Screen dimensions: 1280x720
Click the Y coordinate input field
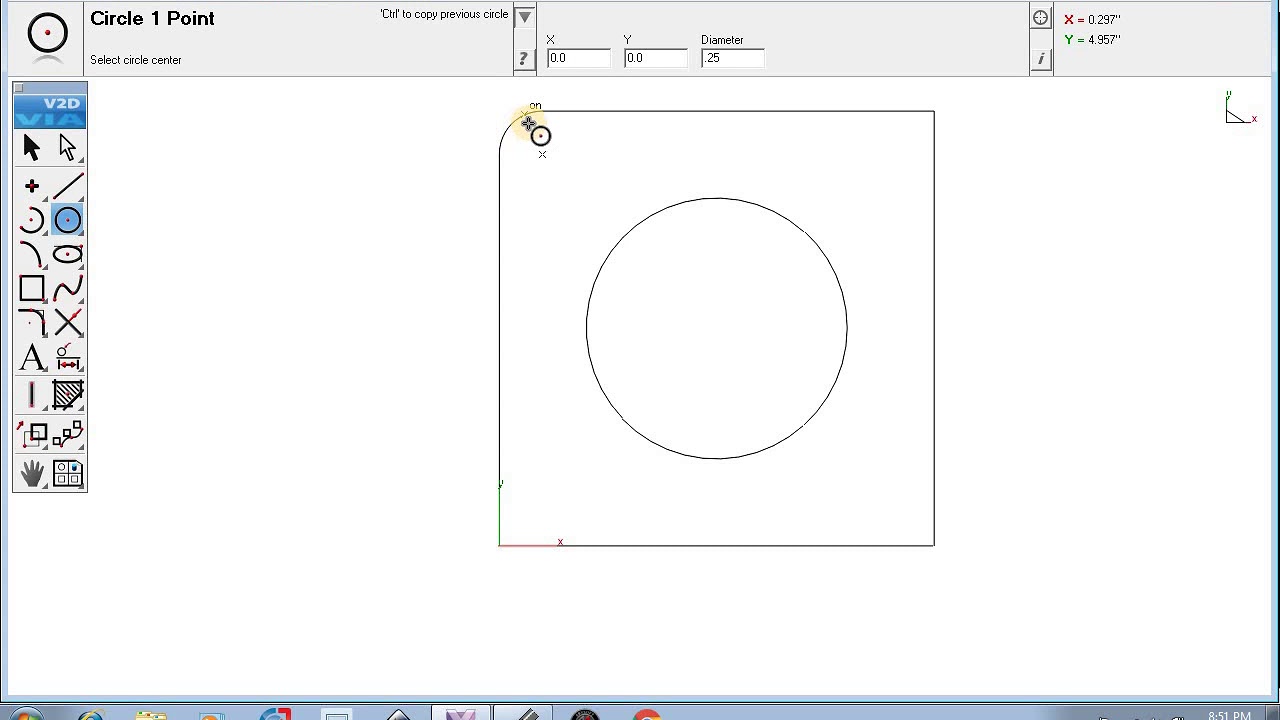(656, 58)
